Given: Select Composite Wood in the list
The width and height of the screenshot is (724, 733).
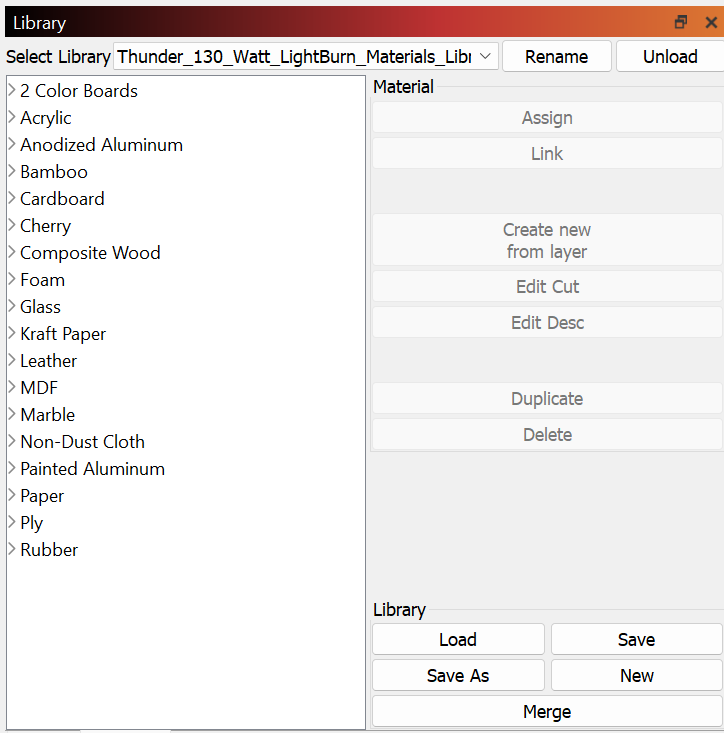Looking at the screenshot, I should 90,253.
